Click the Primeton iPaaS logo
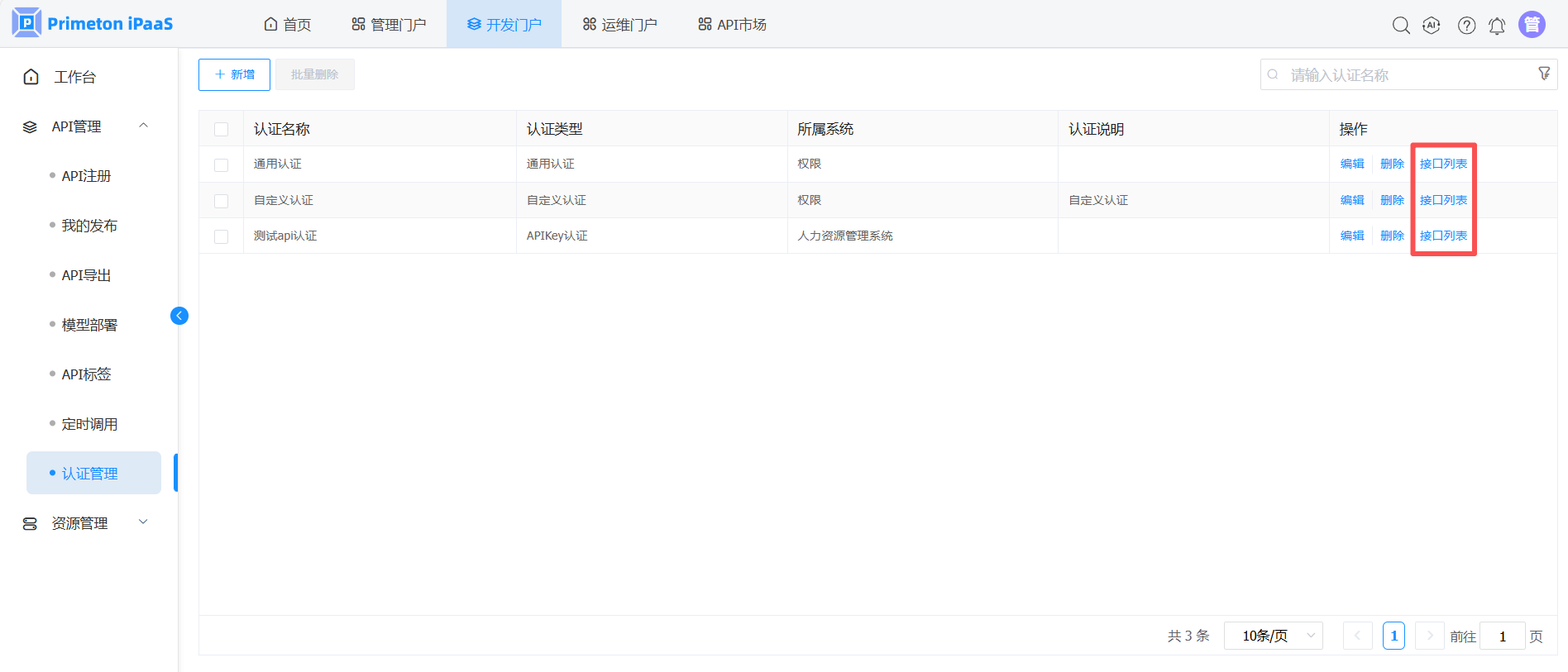1568x672 pixels. pyautogui.click(x=93, y=23)
